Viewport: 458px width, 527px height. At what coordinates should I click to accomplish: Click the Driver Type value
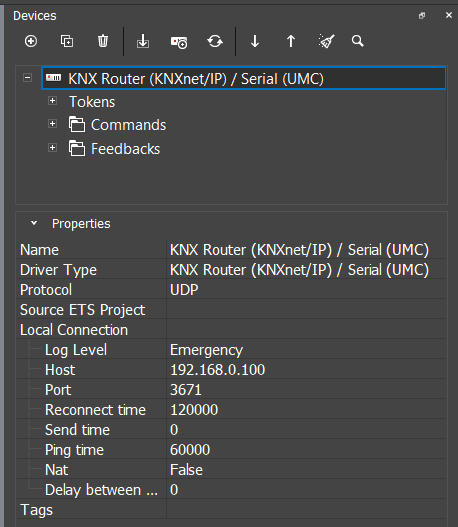click(306, 270)
